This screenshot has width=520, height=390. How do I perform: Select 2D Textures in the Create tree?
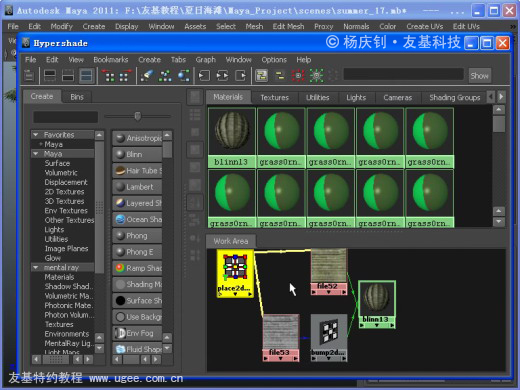[64, 192]
